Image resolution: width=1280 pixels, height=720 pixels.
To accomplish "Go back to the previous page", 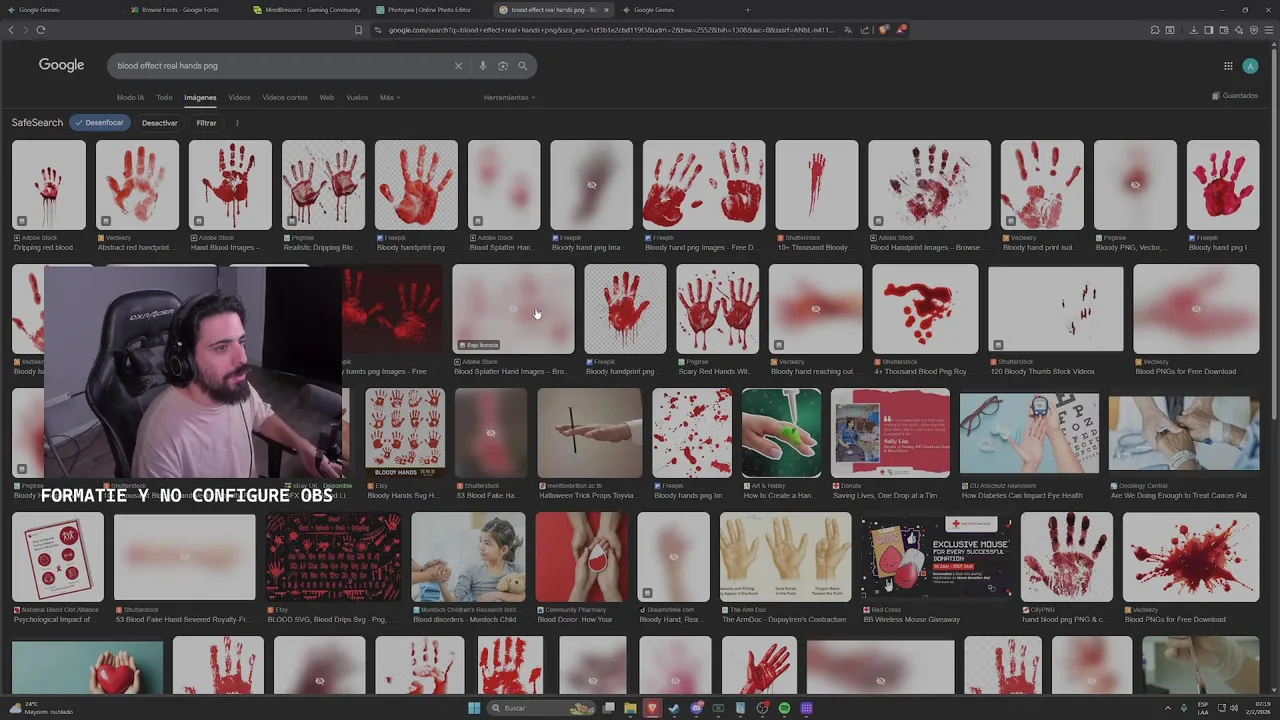I will point(11,30).
